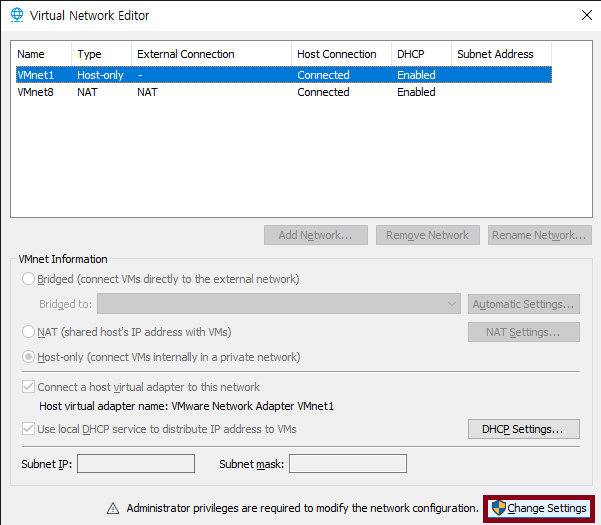Click Remove Network button
Image resolution: width=601 pixels, height=525 pixels.
point(428,235)
